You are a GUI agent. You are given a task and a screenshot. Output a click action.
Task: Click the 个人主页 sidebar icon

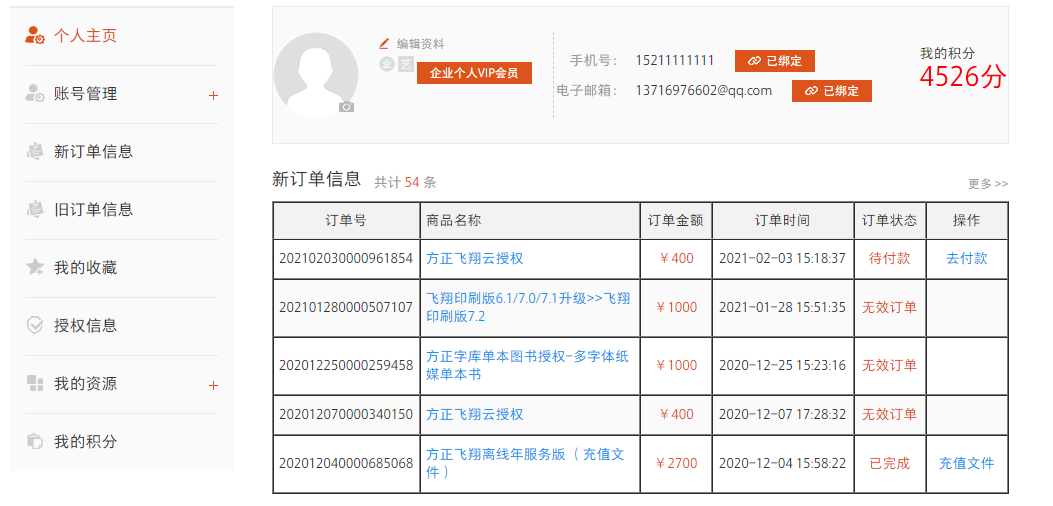35,36
